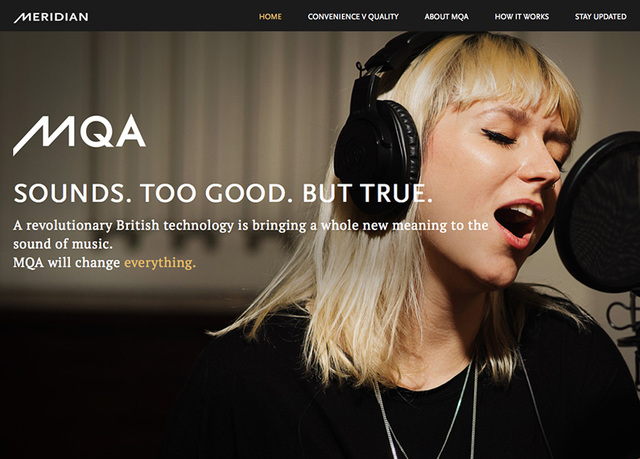Click the highlighted word everything
The image size is (640, 459).
(x=160, y=263)
